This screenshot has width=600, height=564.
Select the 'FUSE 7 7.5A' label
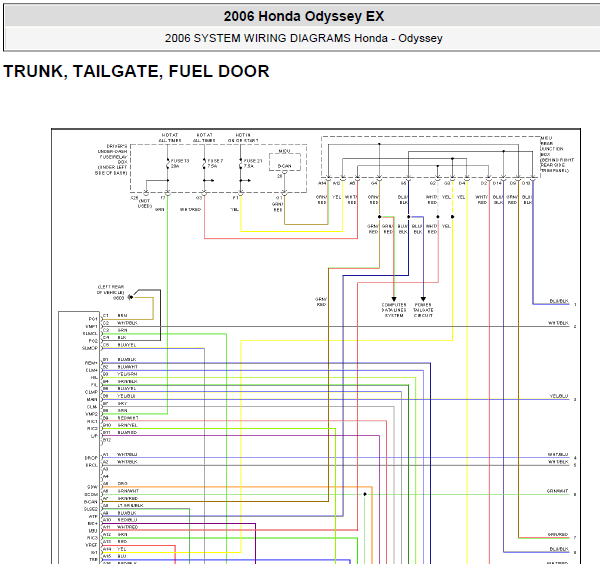click(x=215, y=163)
